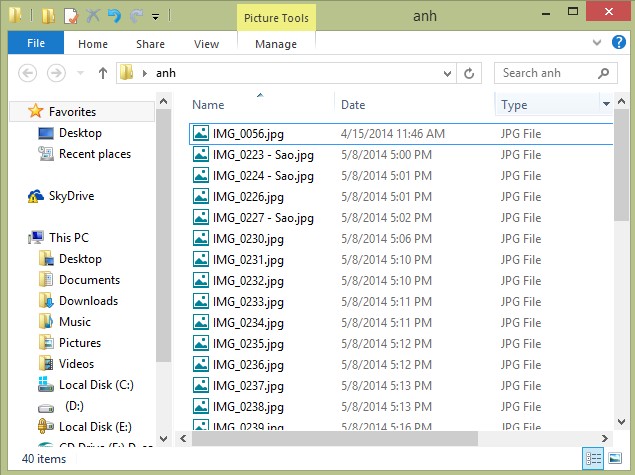Click the image icon of IMG_0230.jpg
Image resolution: width=635 pixels, height=475 pixels.
point(200,239)
